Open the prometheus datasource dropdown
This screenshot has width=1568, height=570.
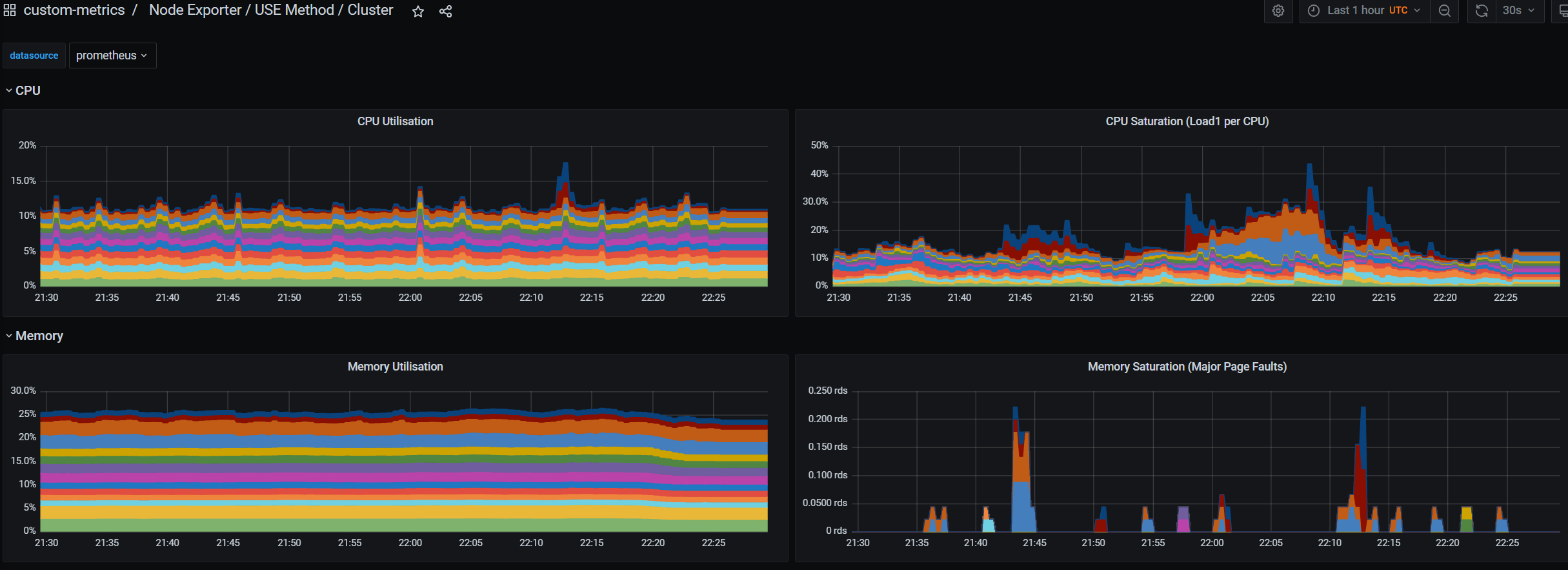point(112,56)
